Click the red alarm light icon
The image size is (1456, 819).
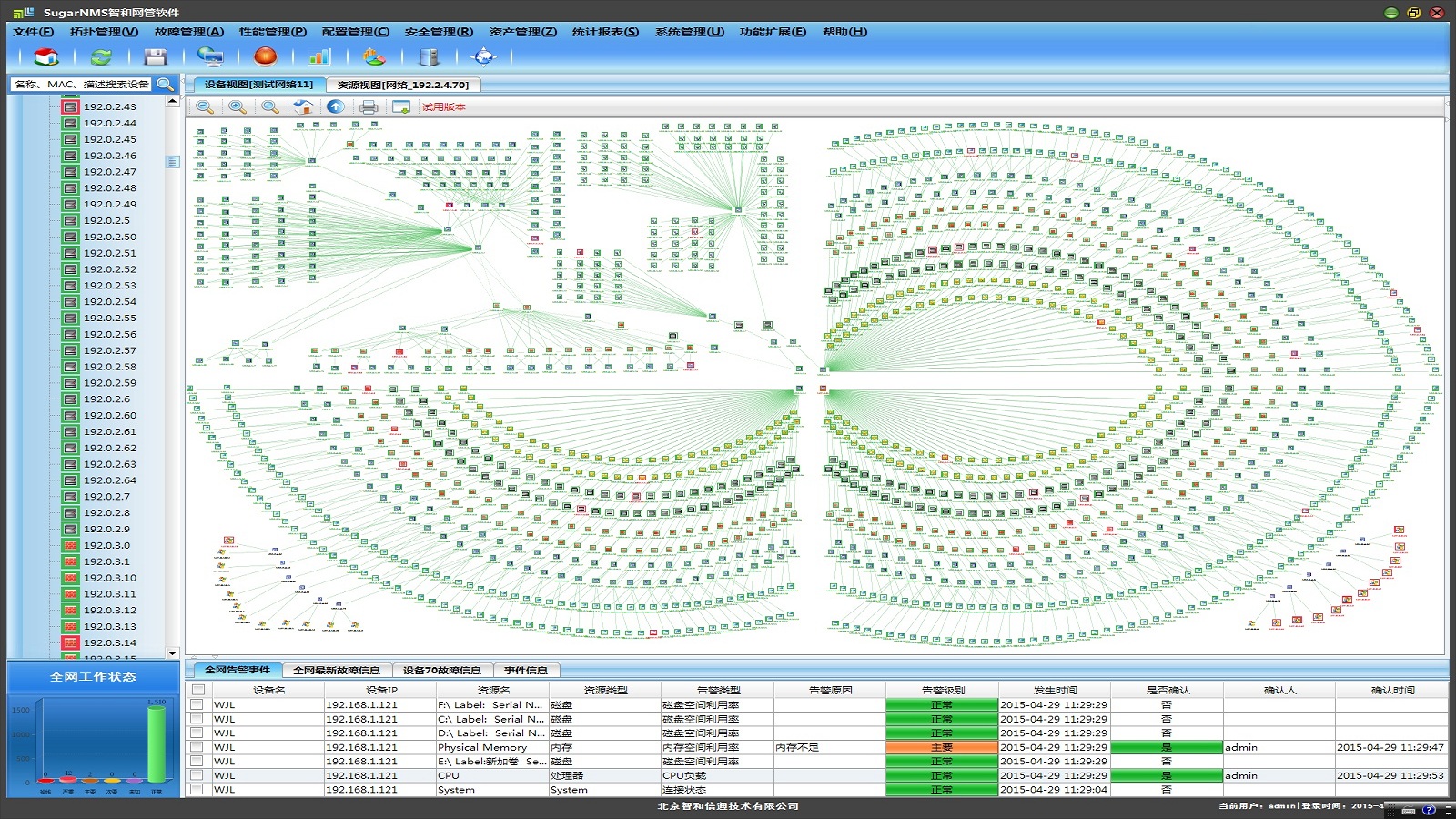coord(266,56)
